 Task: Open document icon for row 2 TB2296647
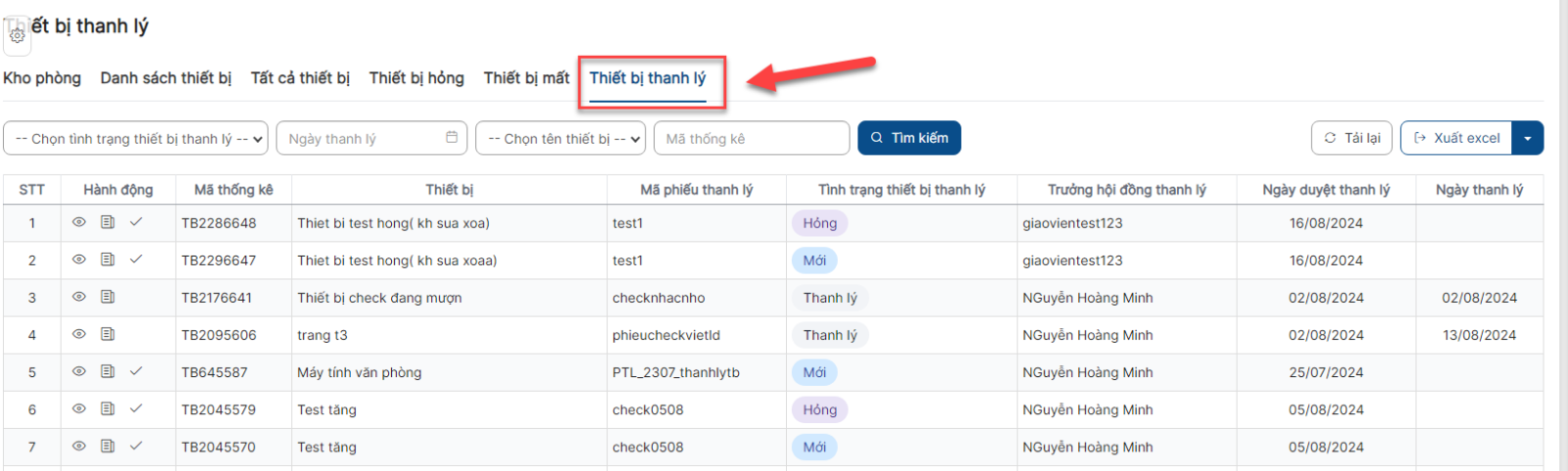(x=108, y=259)
